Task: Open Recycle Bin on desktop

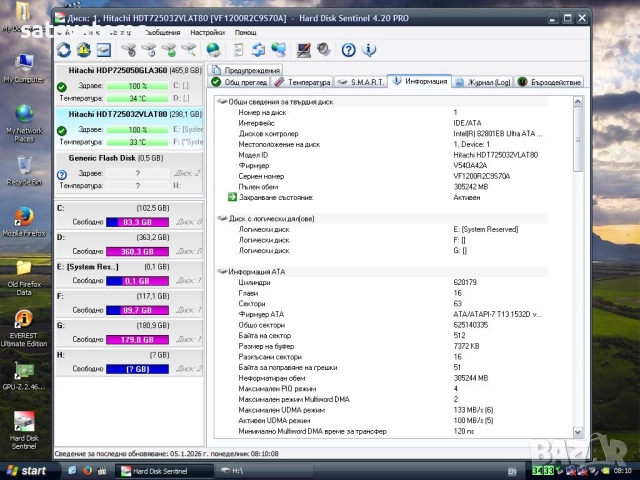Action: pos(24,166)
